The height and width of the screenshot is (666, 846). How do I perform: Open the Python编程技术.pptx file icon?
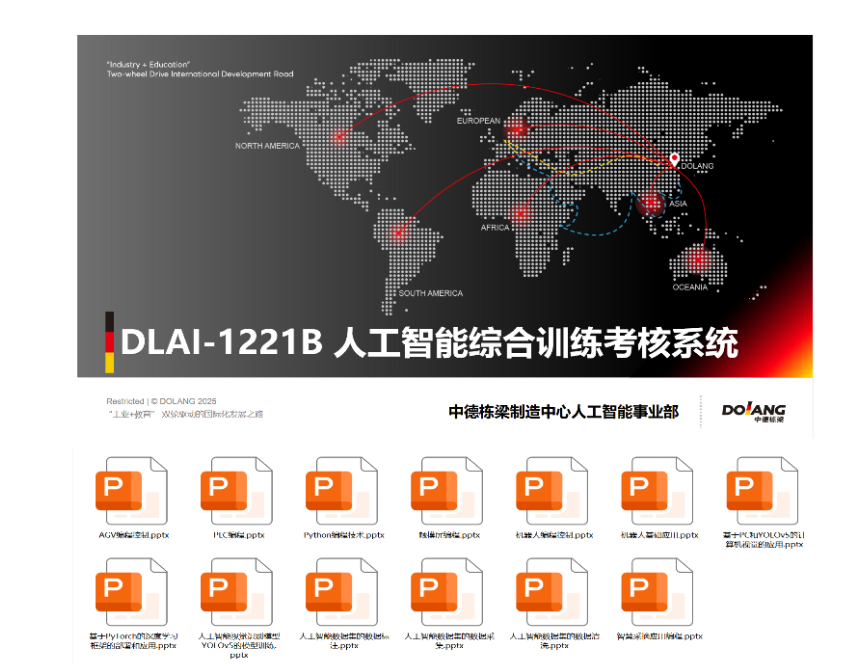coord(342,491)
